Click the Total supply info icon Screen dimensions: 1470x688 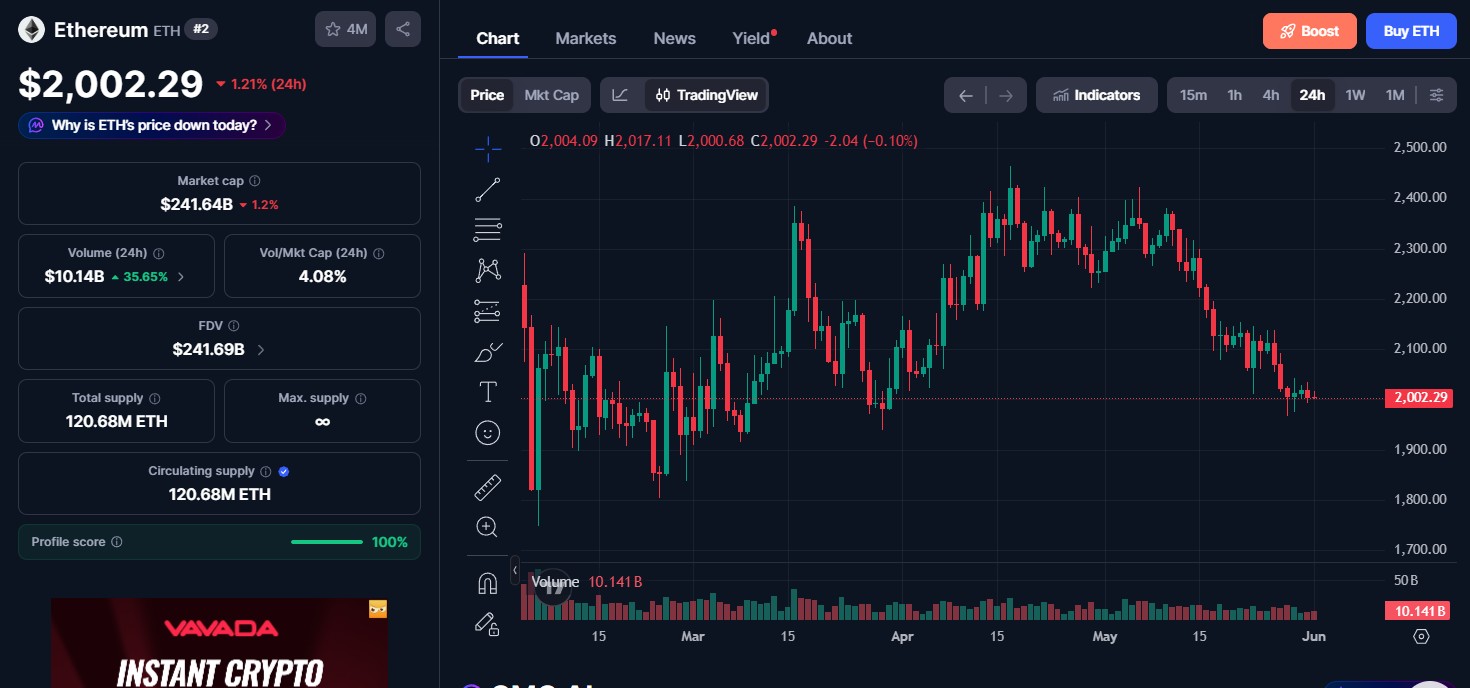155,398
